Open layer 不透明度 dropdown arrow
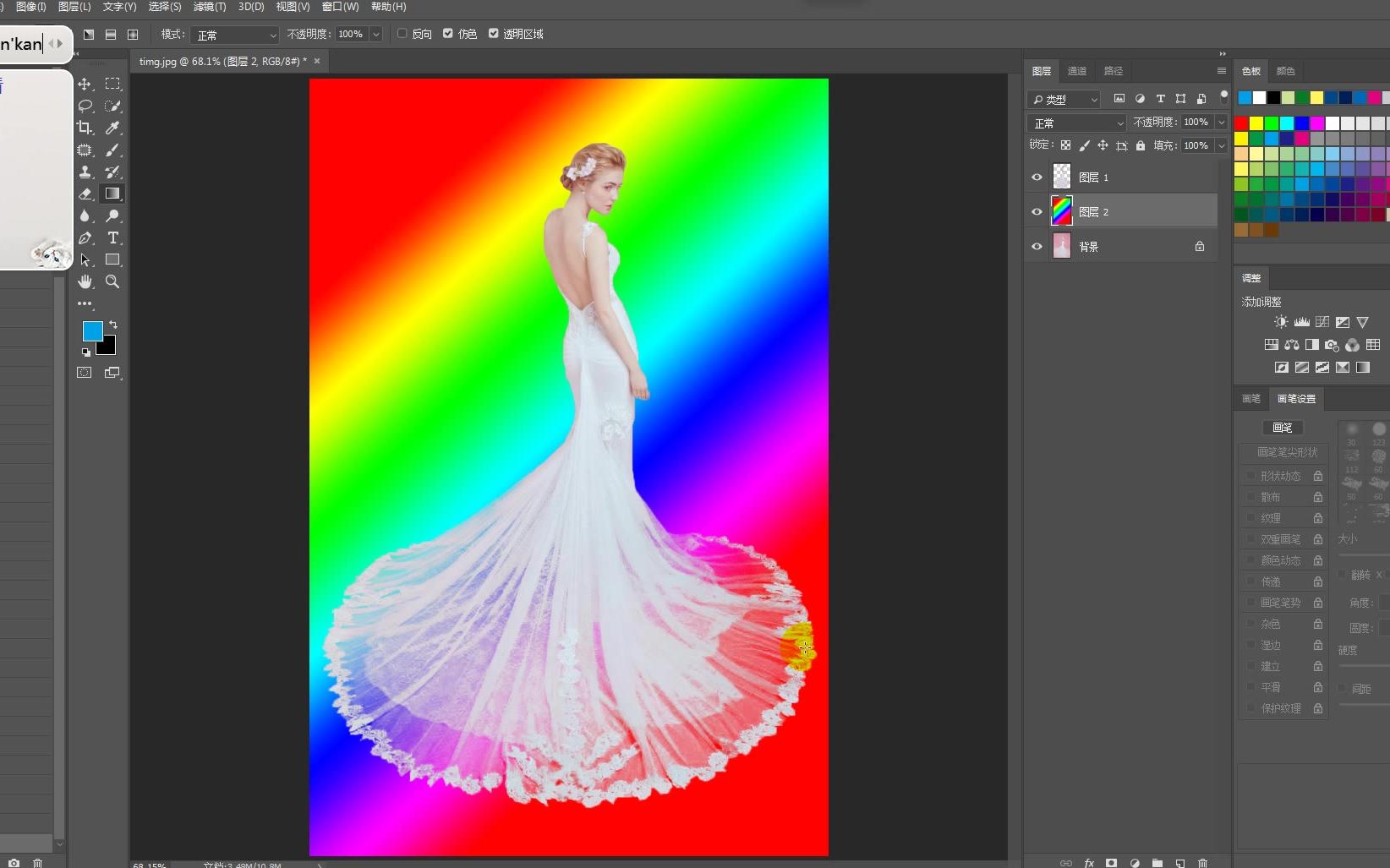 pos(1221,123)
